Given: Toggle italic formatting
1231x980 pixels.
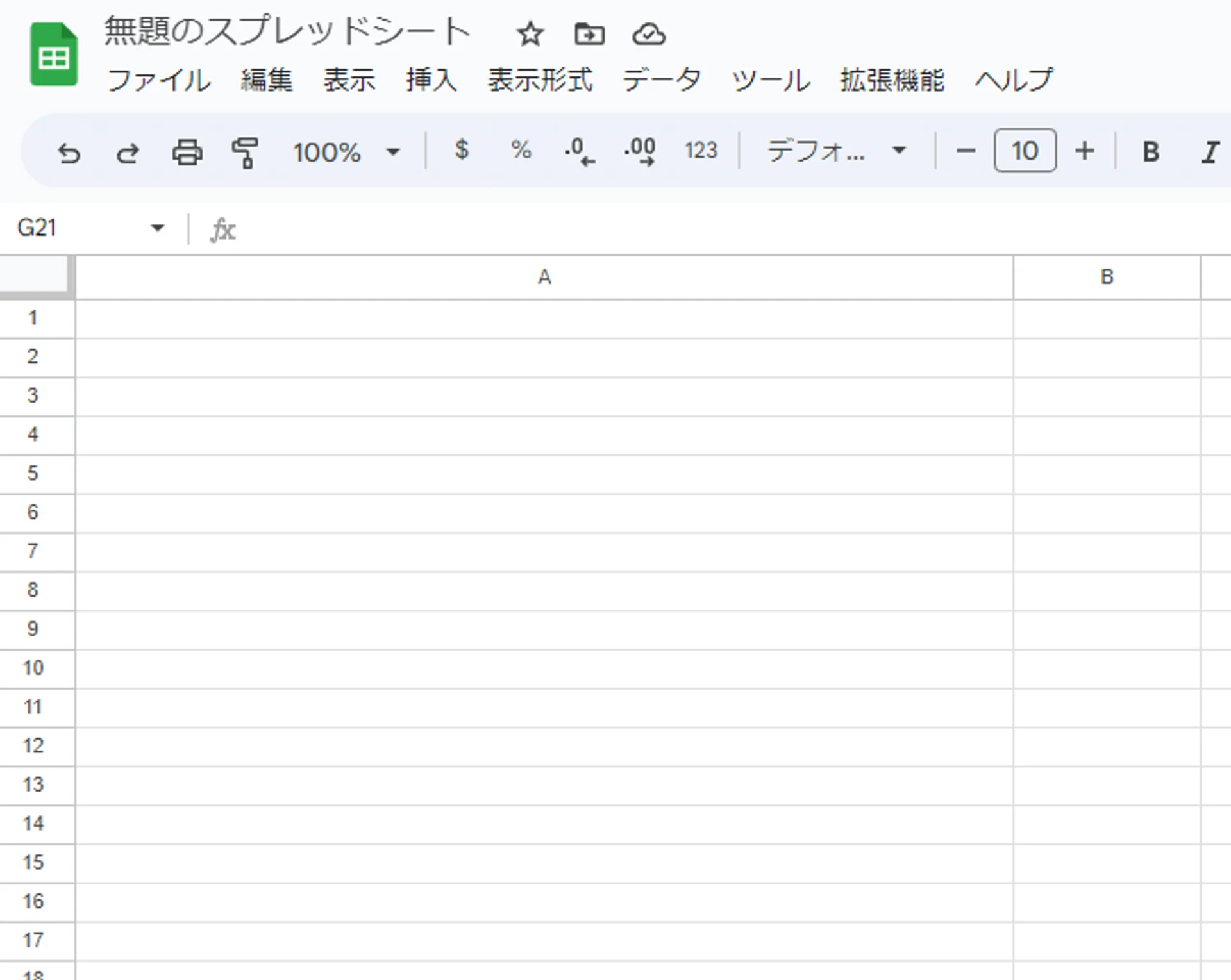Looking at the screenshot, I should point(1209,152).
